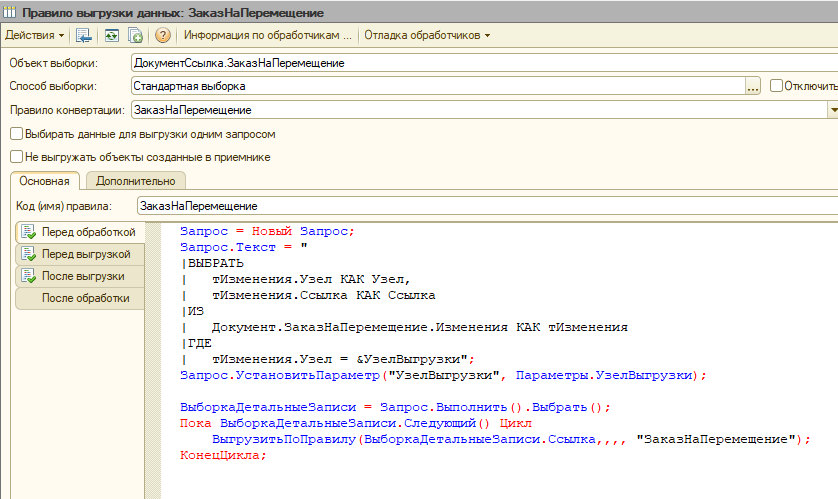Toggle the Отключить checkbox
Screen dimensions: 838x499
(776, 85)
